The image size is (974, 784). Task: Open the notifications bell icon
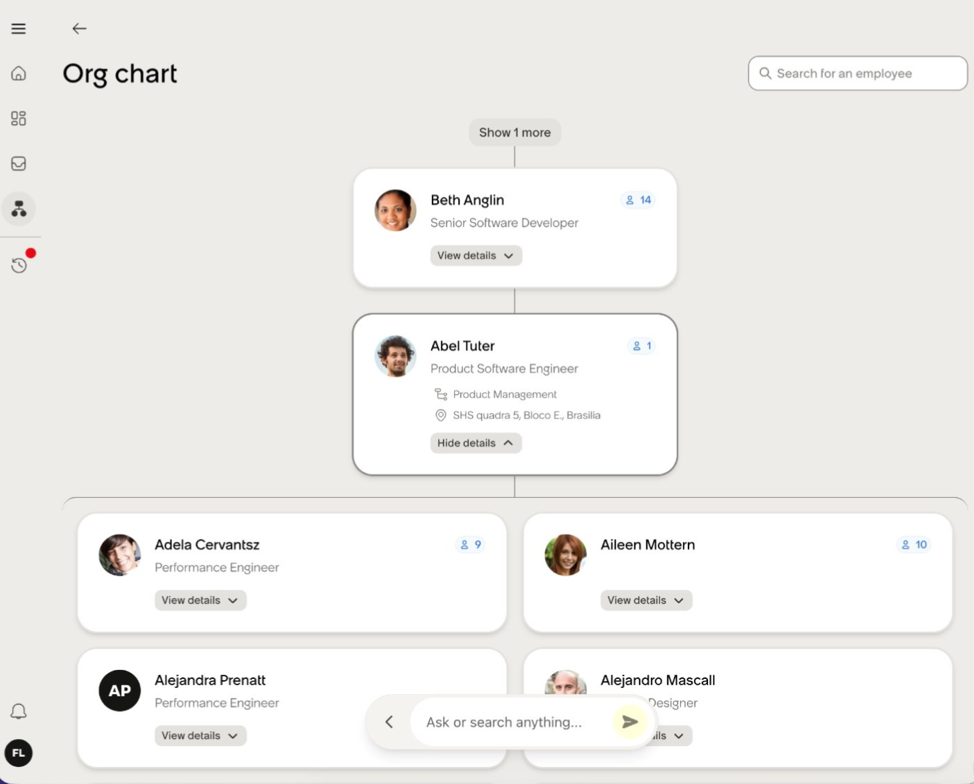click(19, 711)
